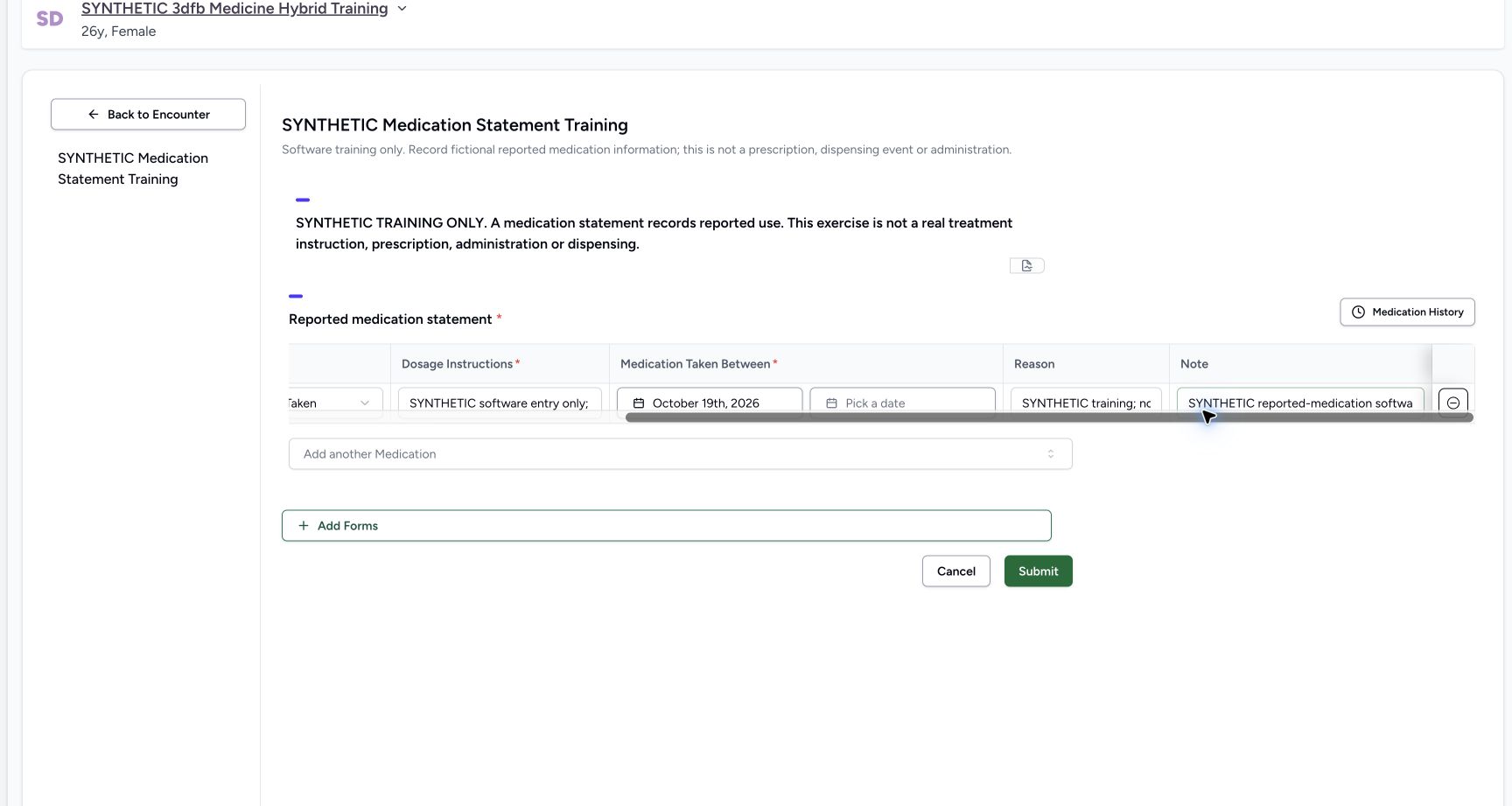Click the 26y, Female patient details text
This screenshot has height=806, width=1512.
(119, 32)
